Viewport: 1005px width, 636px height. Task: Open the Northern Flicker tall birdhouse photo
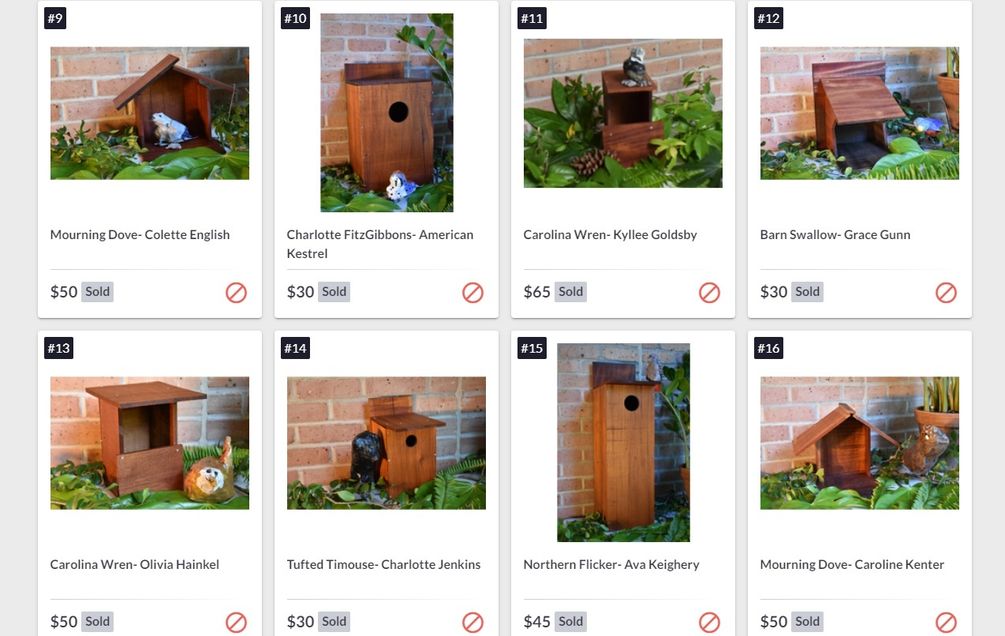623,442
